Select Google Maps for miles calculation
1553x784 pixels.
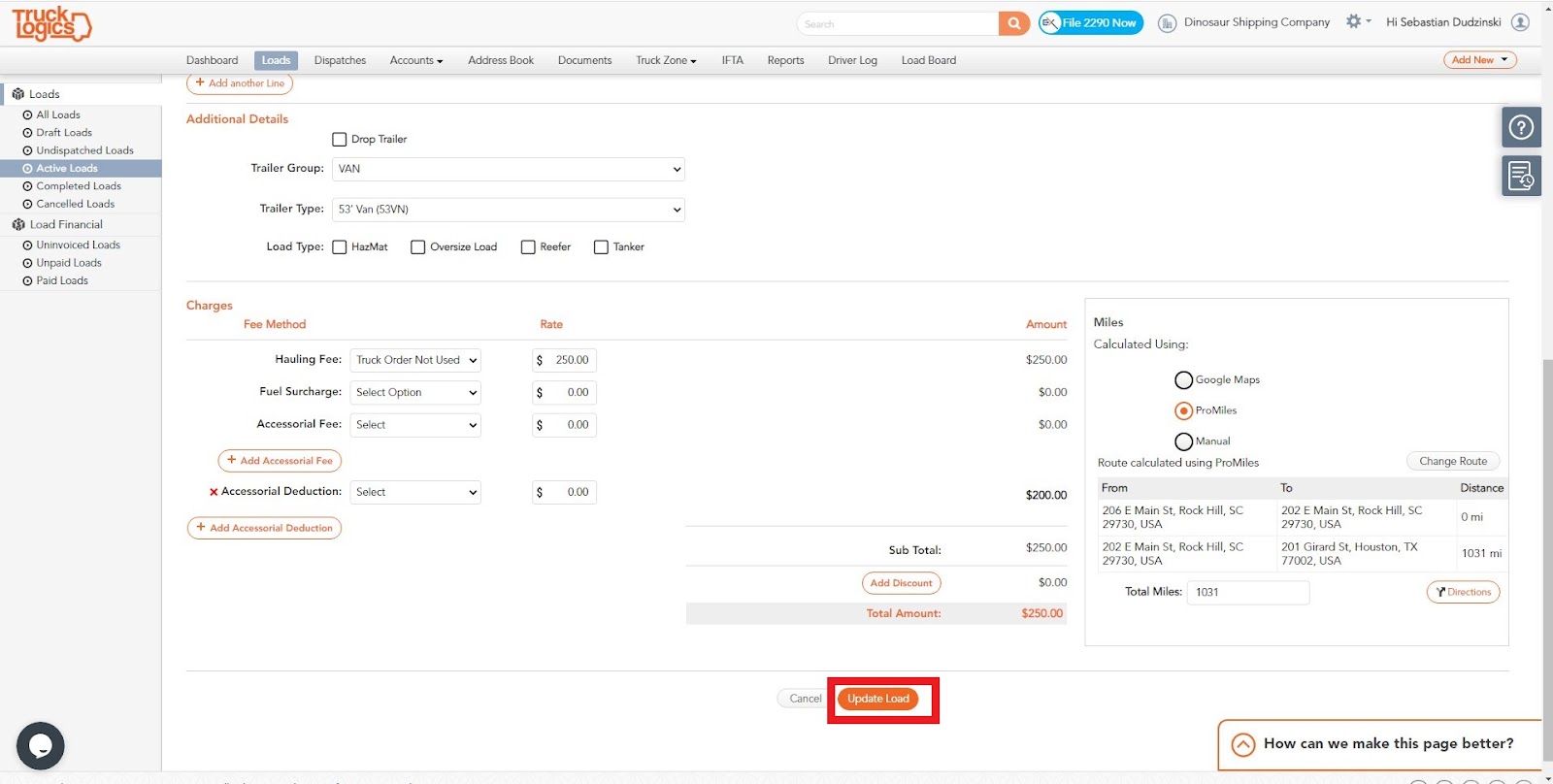click(x=1183, y=380)
